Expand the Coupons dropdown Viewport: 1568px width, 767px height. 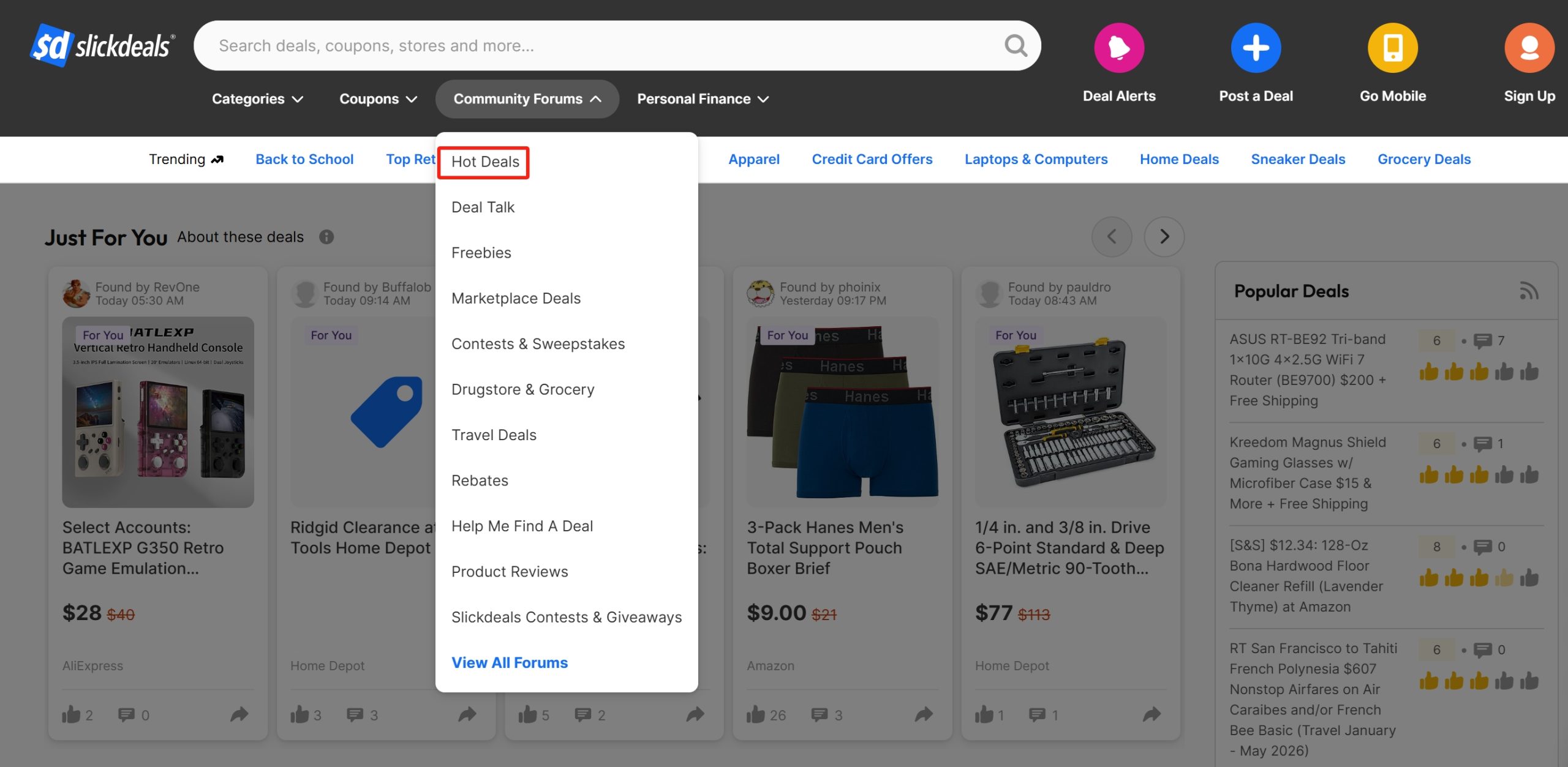click(378, 99)
